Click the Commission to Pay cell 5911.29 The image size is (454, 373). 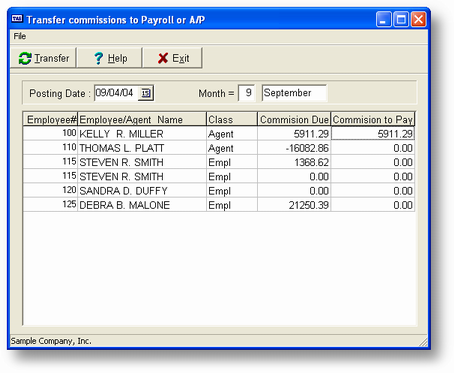pos(373,133)
